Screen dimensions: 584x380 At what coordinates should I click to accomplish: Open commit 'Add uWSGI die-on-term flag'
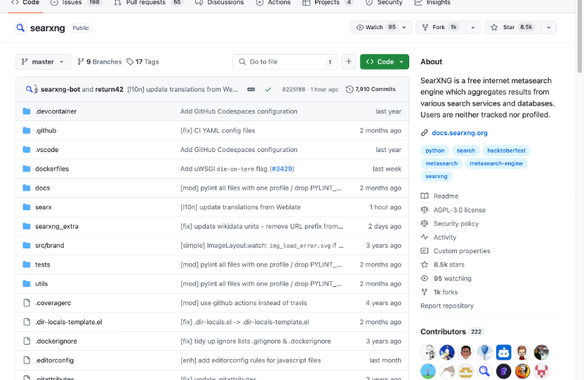point(223,169)
